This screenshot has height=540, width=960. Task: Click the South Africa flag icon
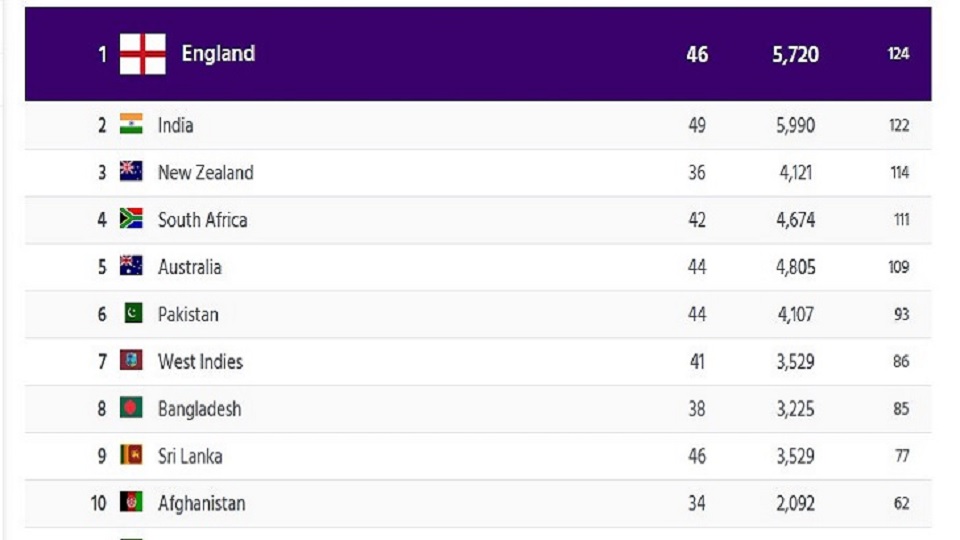(x=131, y=219)
